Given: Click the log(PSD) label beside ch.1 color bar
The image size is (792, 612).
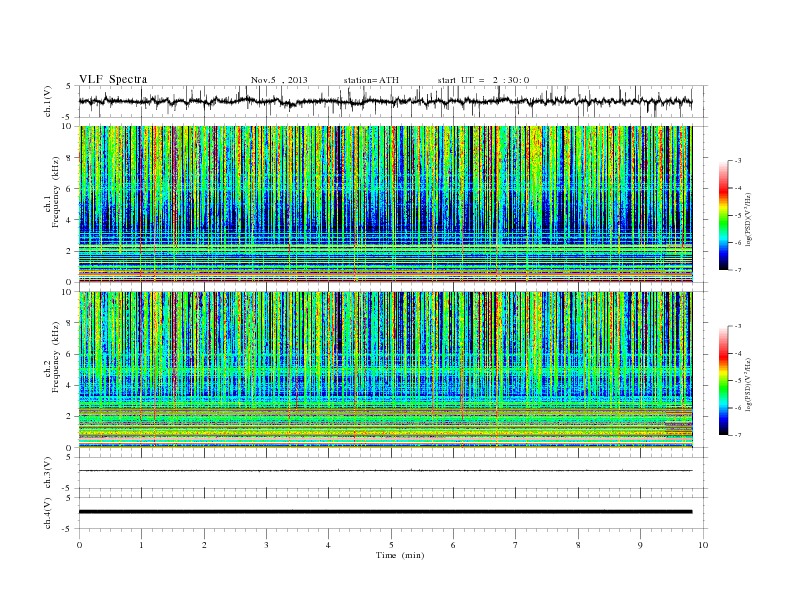Looking at the screenshot, I should [x=748, y=218].
